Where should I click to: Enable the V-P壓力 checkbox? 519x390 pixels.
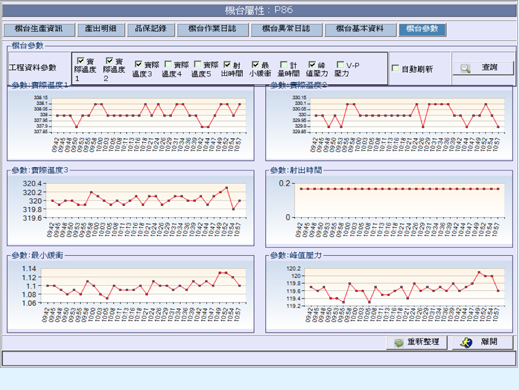tap(340, 64)
